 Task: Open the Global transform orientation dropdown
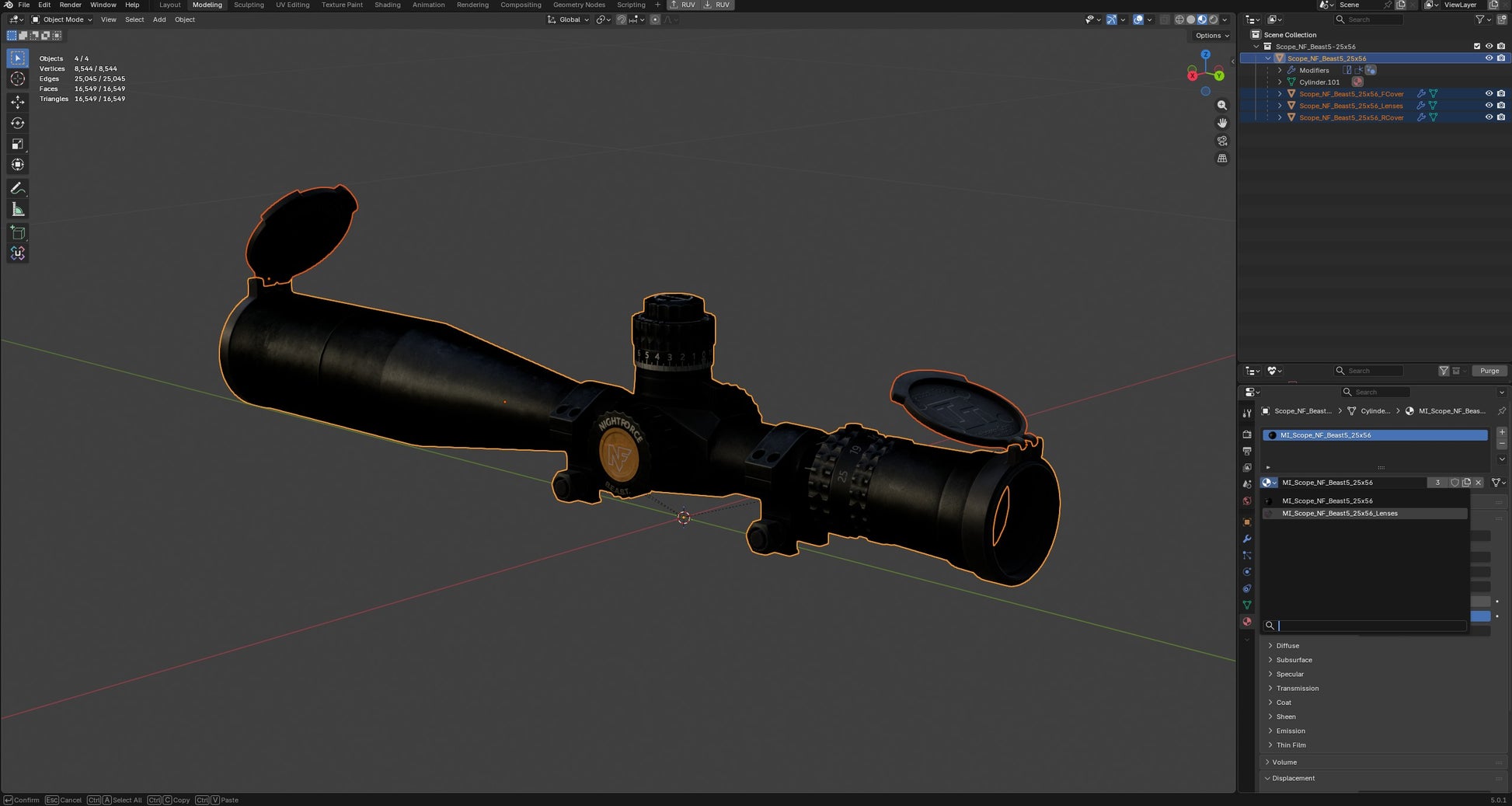click(x=569, y=19)
